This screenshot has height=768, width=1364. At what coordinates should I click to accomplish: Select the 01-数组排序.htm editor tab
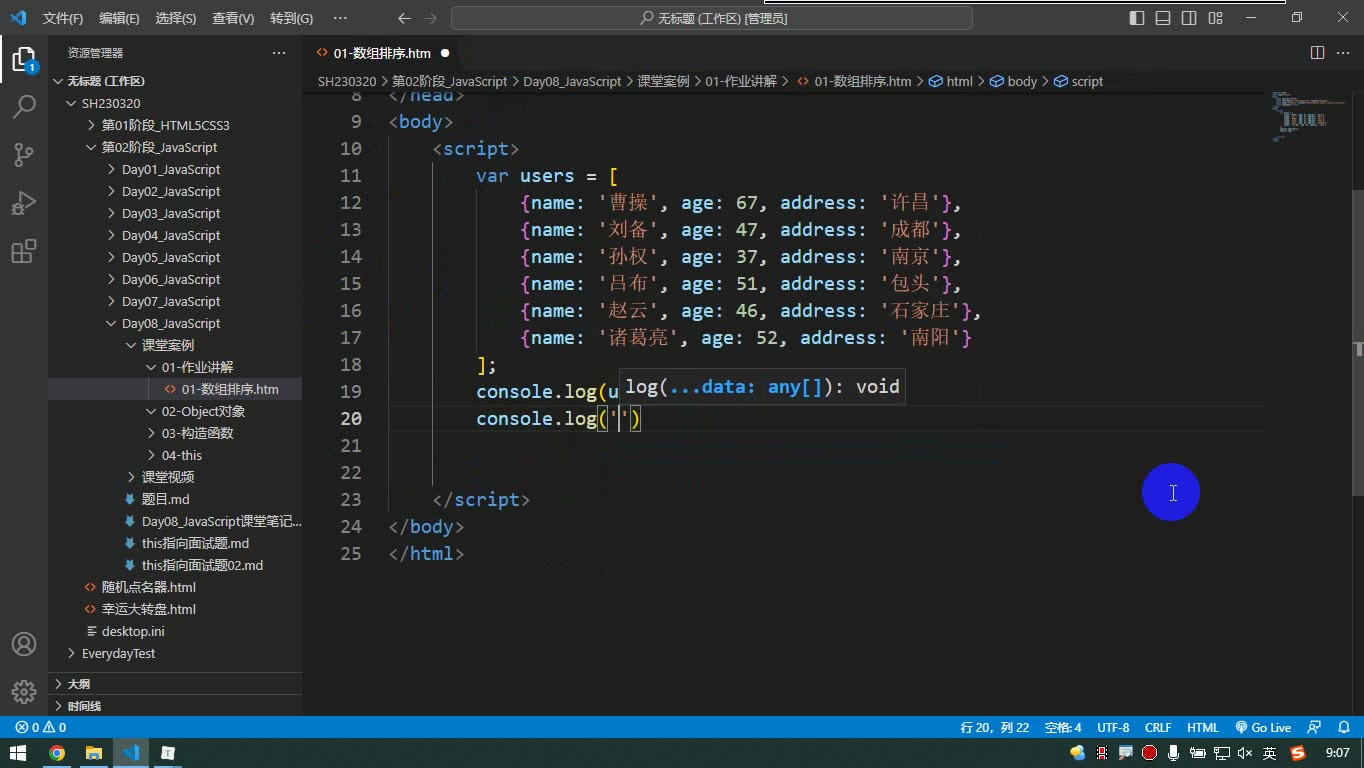click(381, 53)
